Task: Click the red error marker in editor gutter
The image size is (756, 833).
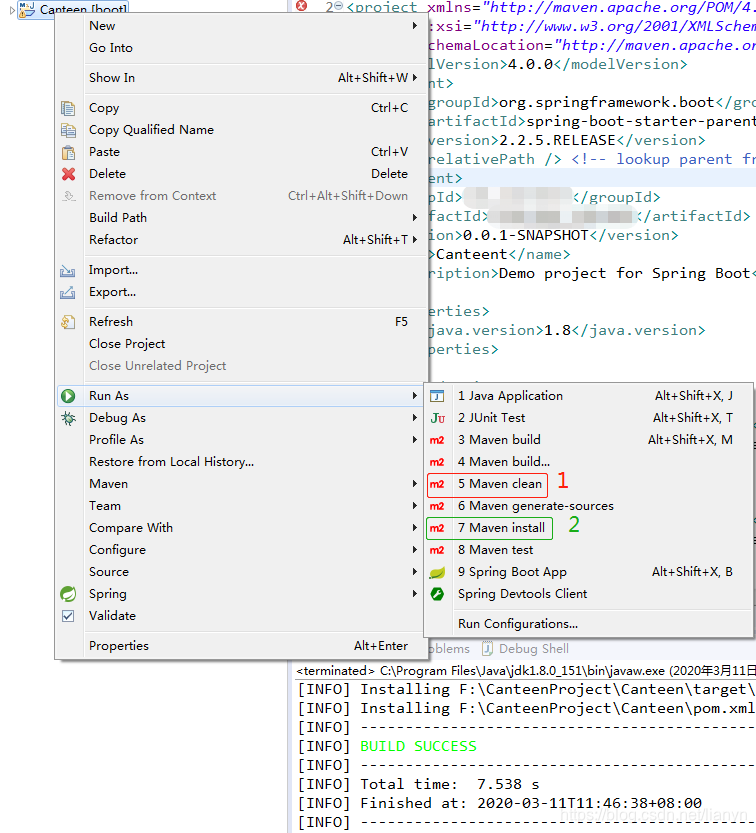Action: click(301, 6)
